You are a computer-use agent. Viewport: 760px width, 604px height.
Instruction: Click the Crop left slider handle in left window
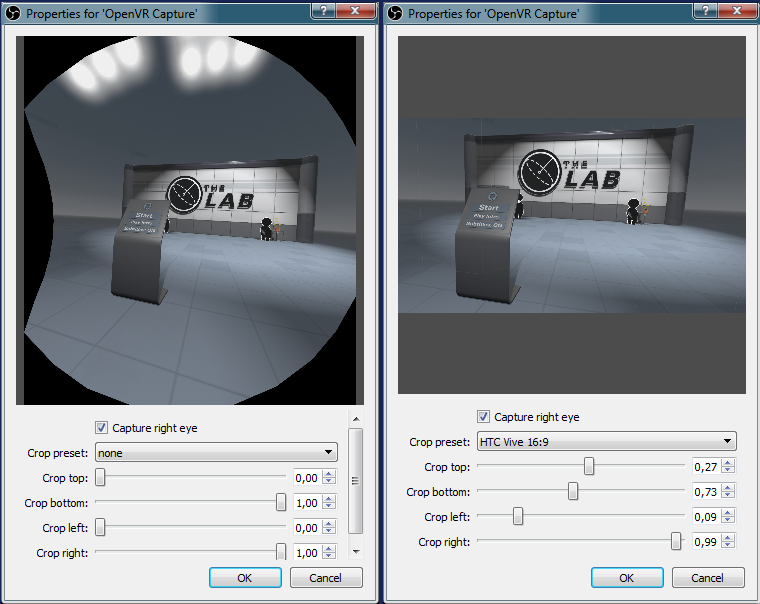[x=100, y=527]
